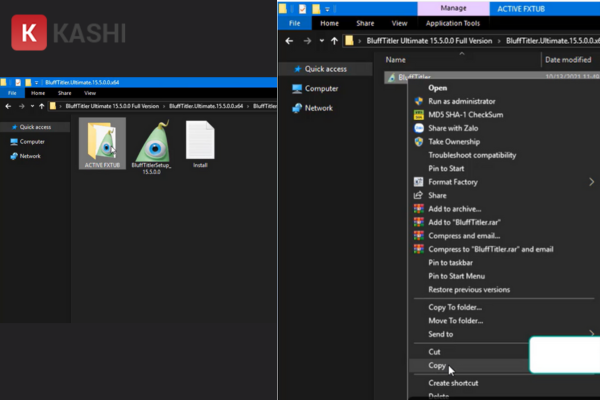The image size is (600, 400).
Task: Choose Move To folder...
Action: [x=455, y=320]
